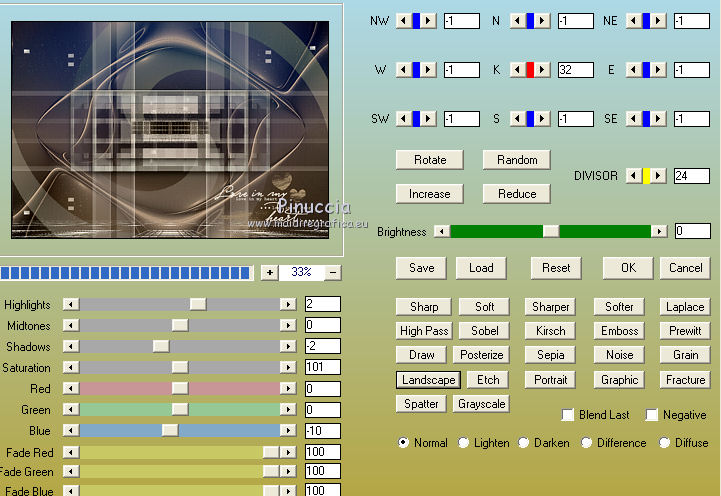The height and width of the screenshot is (496, 721).
Task: Click the NE left arrow
Action: (x=634, y=21)
